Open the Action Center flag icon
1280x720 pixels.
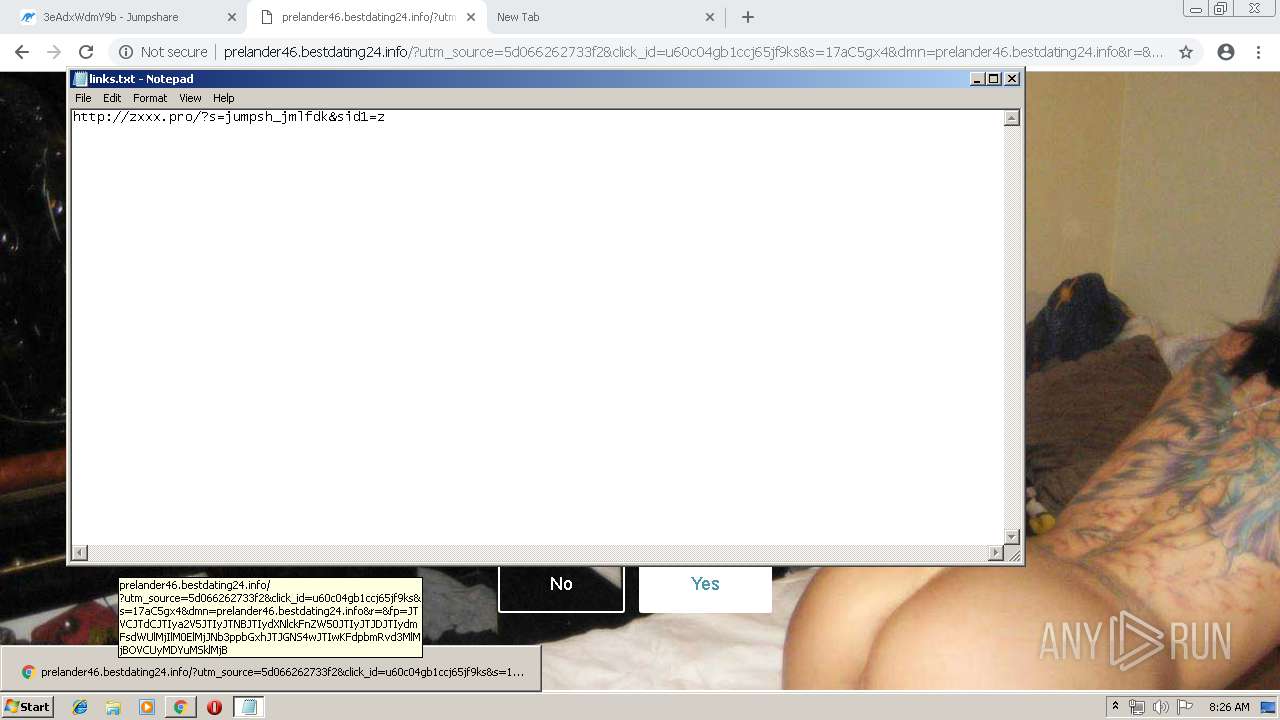pos(1185,707)
